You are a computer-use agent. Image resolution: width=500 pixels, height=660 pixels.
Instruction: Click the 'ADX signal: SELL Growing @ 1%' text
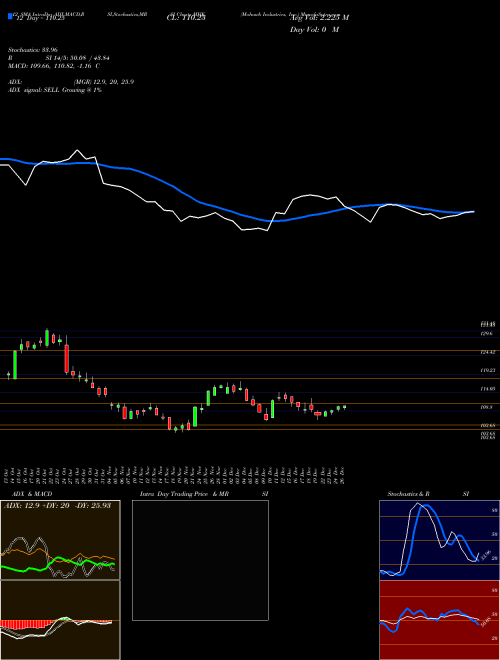click(x=55, y=90)
